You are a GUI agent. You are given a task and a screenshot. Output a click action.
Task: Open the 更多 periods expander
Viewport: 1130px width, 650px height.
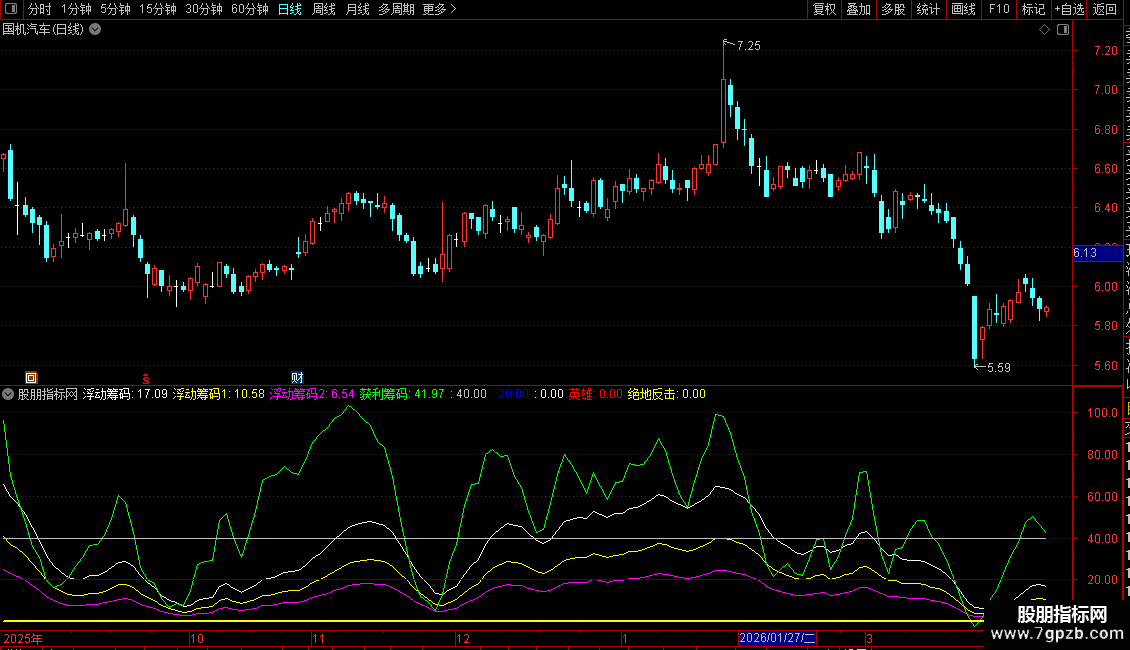[438, 9]
